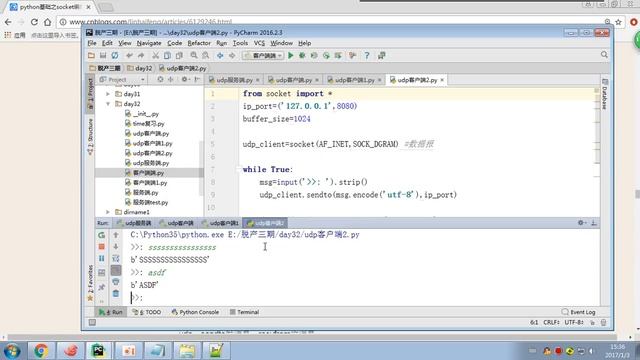Click the Chrome reload button
The height and width of the screenshot is (360, 640).
(34, 22)
